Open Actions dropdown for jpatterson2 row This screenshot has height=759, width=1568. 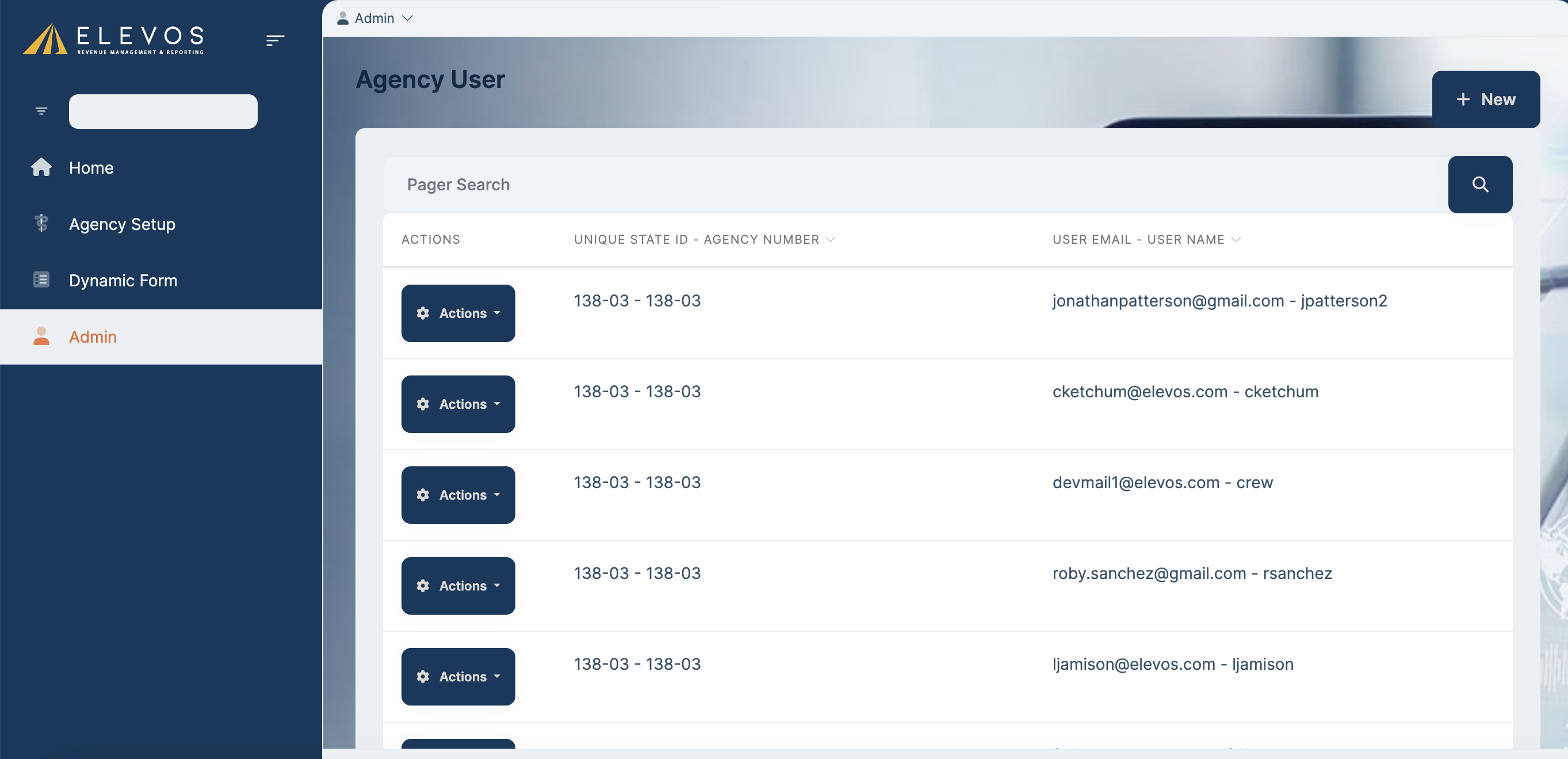coord(458,313)
